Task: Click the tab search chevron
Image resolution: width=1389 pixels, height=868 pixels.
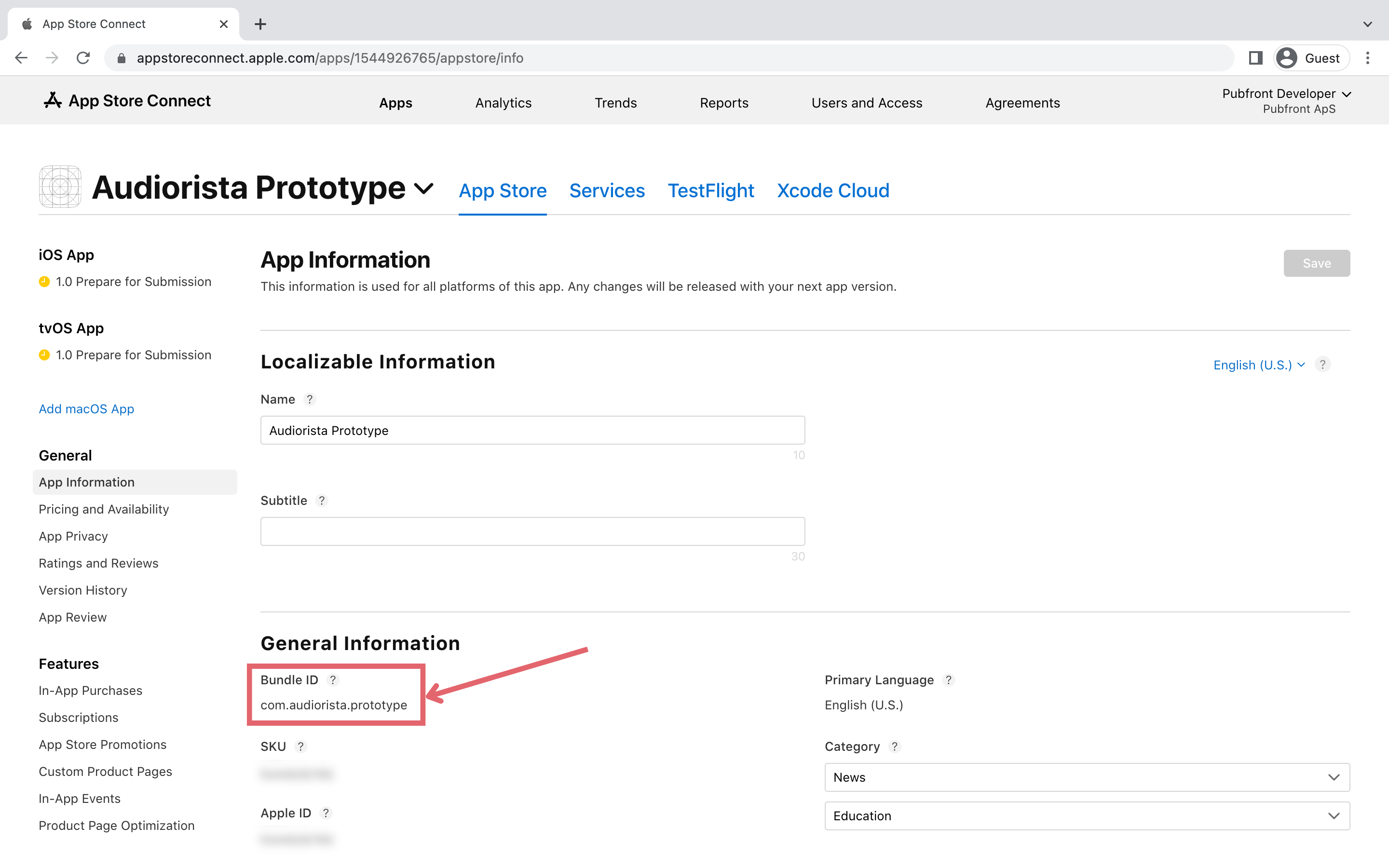Action: 1368,24
